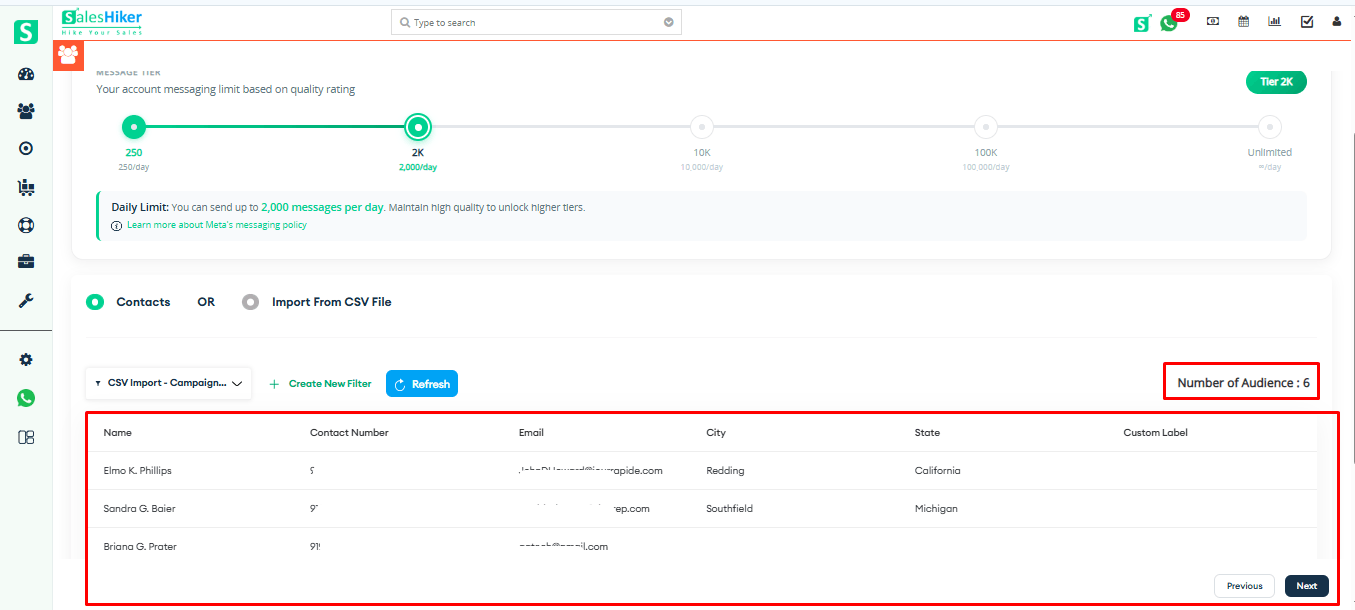Go to Next page of contacts
The image size is (1355, 610).
tap(1306, 586)
